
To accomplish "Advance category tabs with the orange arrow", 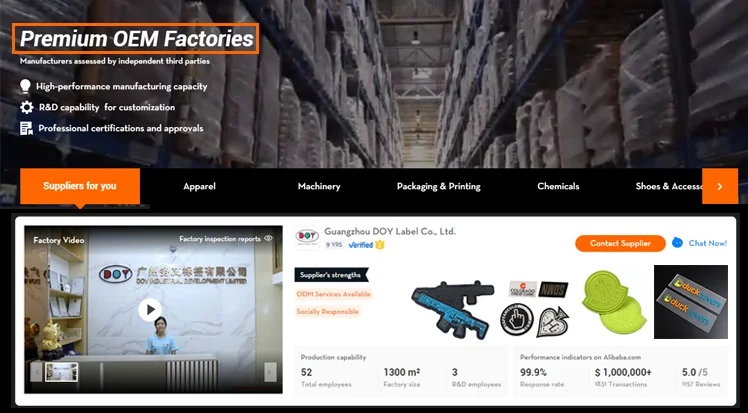I will click(x=720, y=186).
